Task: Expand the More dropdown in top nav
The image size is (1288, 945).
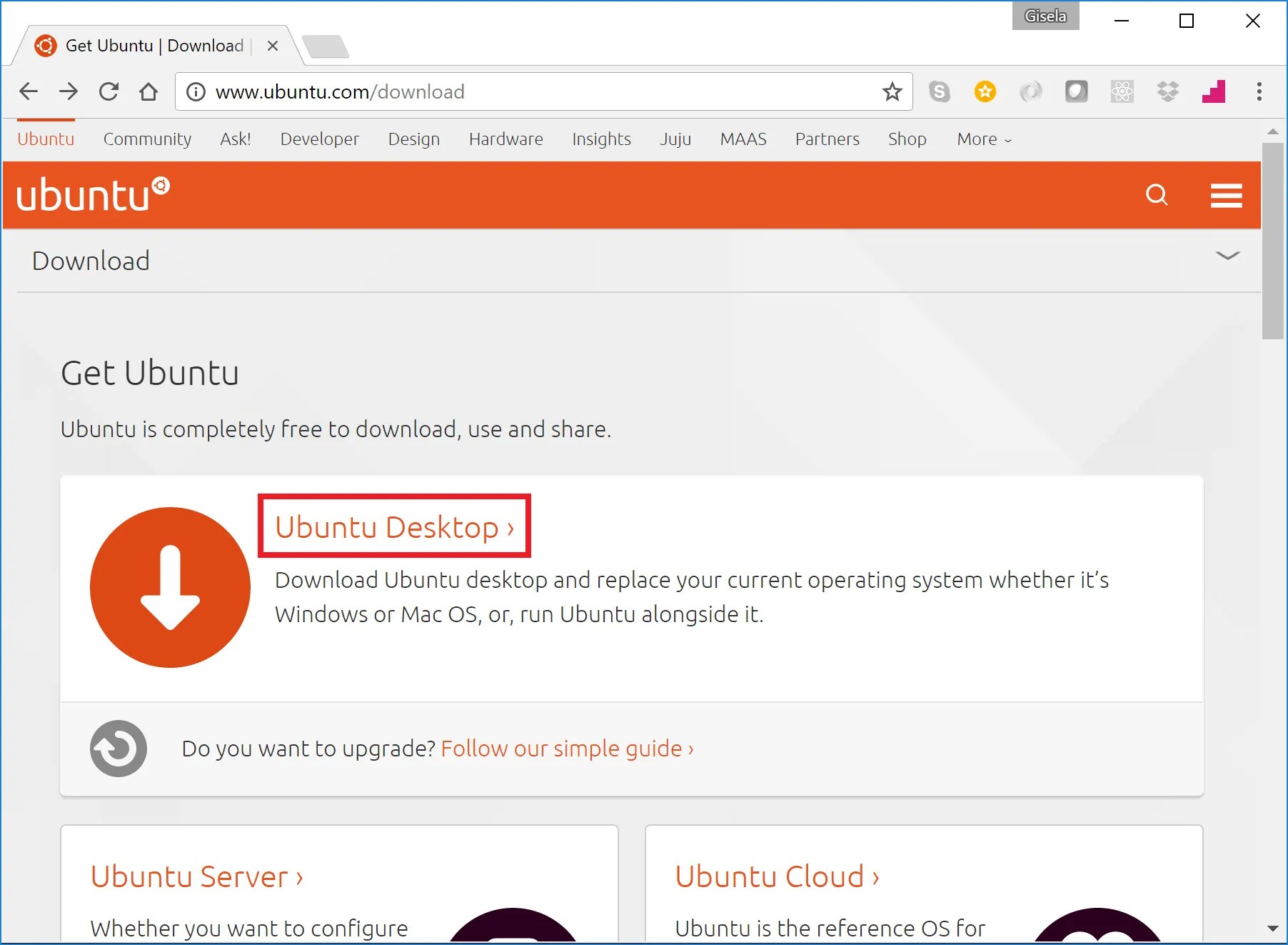Action: tap(985, 139)
